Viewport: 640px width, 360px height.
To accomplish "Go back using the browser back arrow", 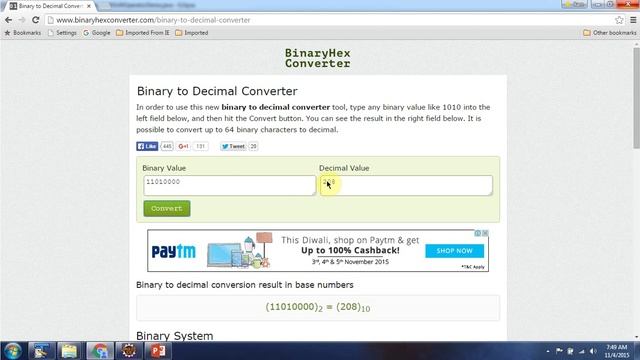I will [8, 20].
